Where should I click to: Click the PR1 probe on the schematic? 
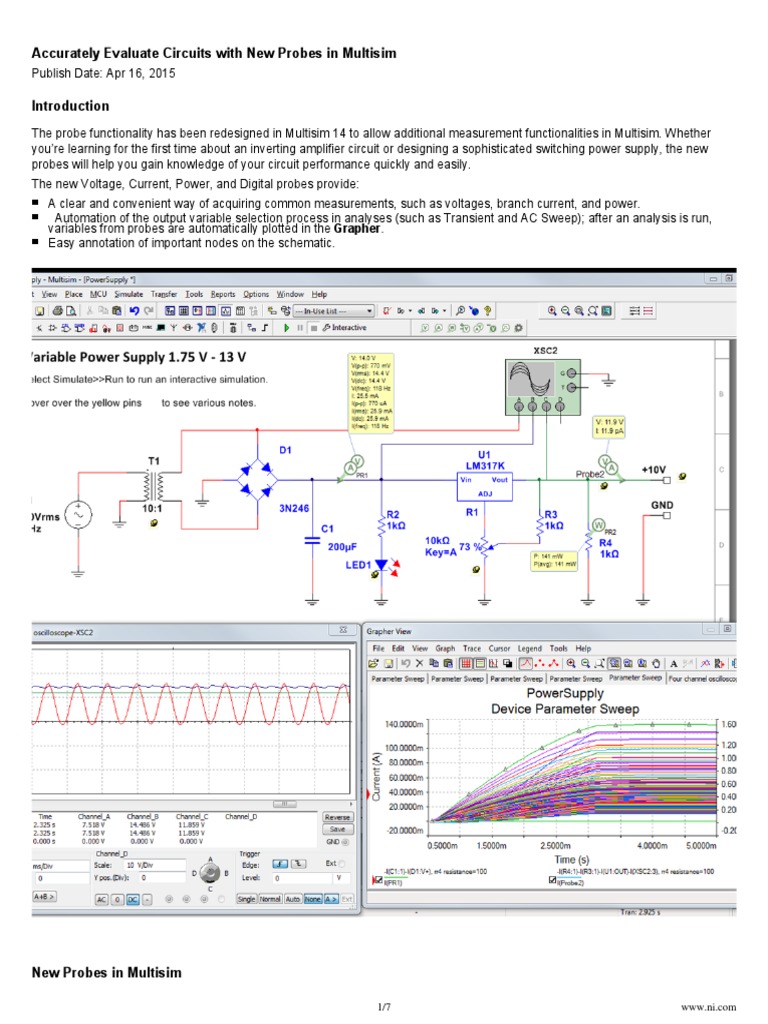tap(354, 466)
